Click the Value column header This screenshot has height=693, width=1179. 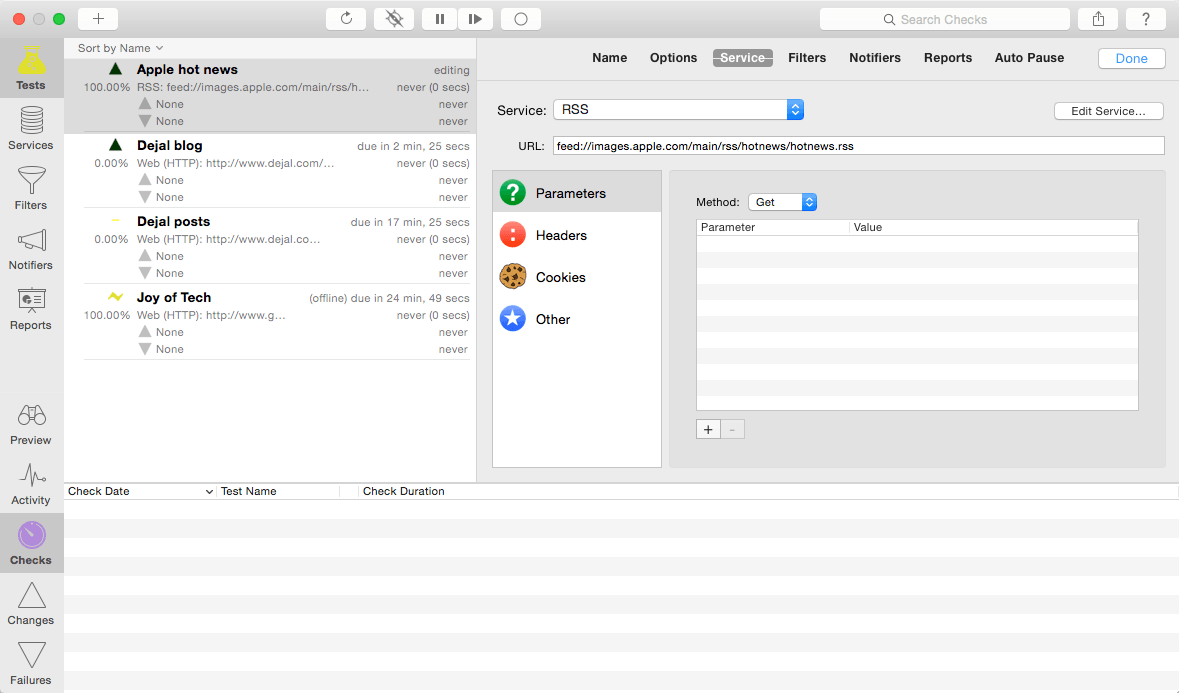pyautogui.click(x=993, y=227)
